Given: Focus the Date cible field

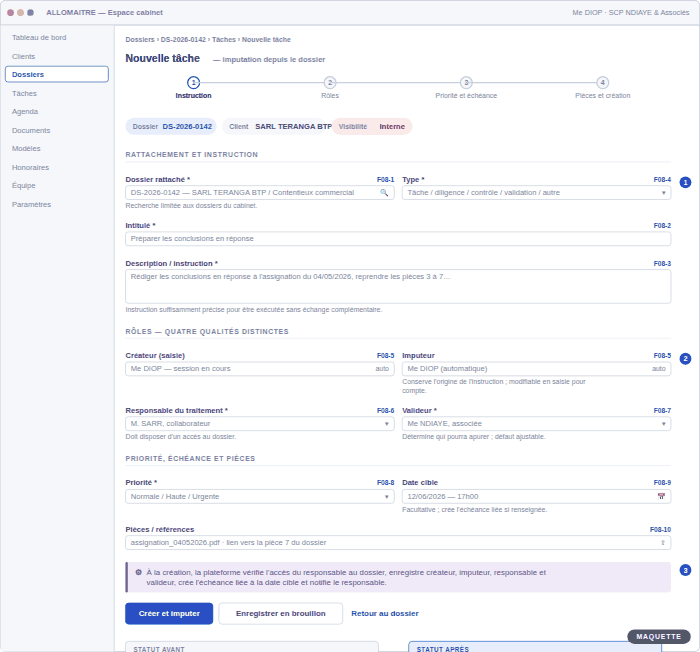Looking at the screenshot, I should coord(536,497).
